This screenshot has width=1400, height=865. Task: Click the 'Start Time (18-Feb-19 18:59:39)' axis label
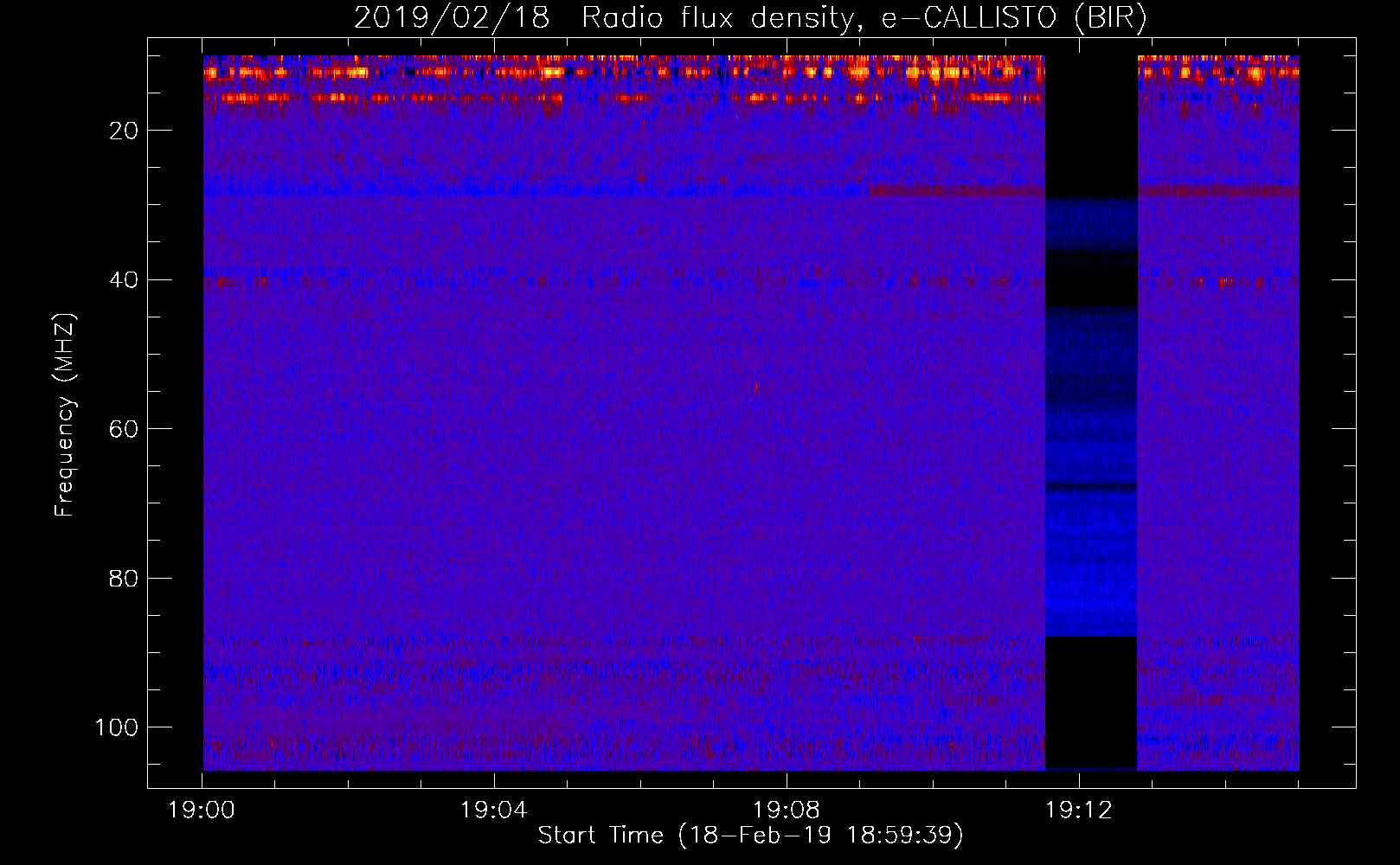click(x=750, y=836)
